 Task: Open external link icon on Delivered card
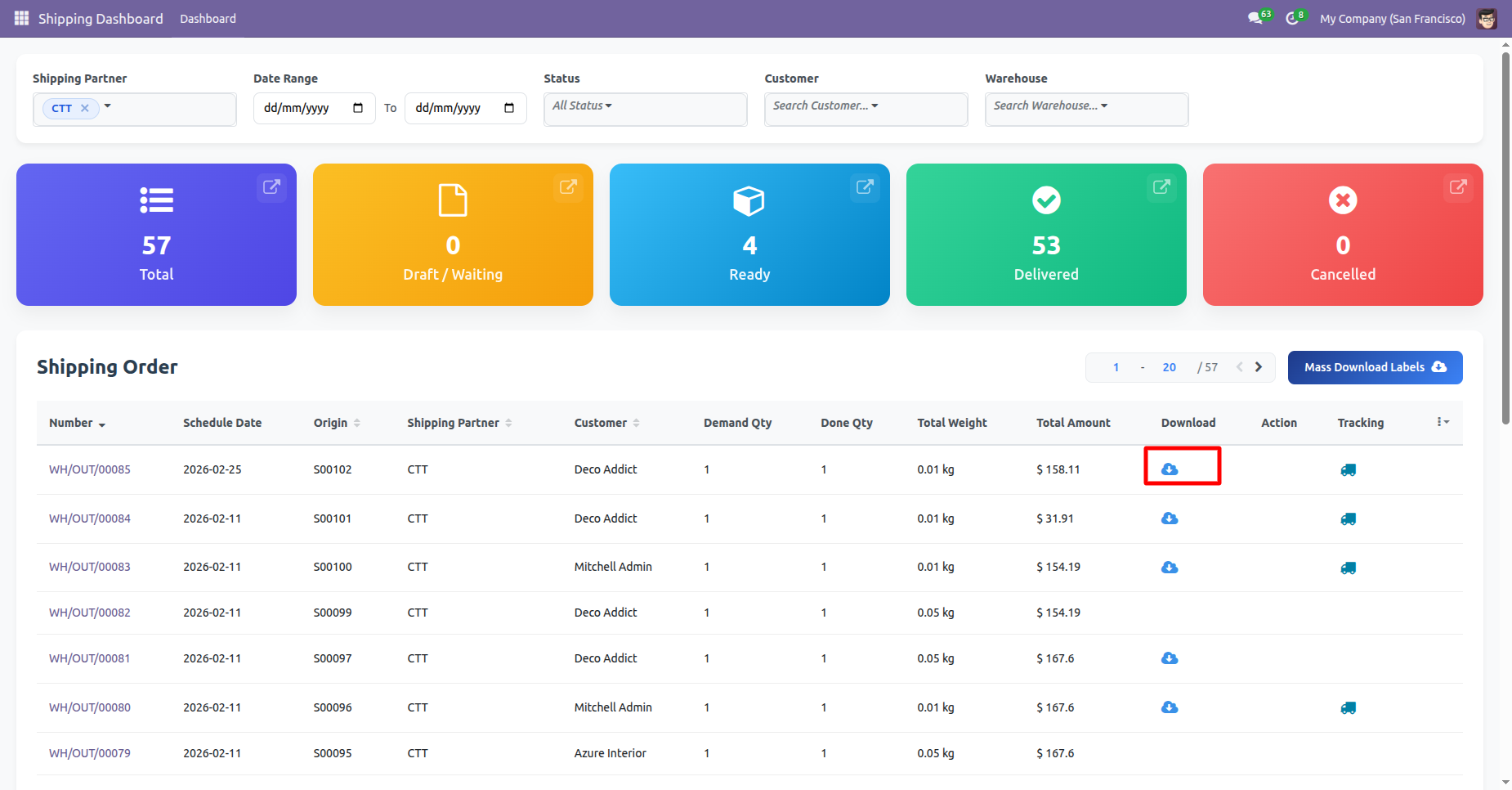(1161, 187)
